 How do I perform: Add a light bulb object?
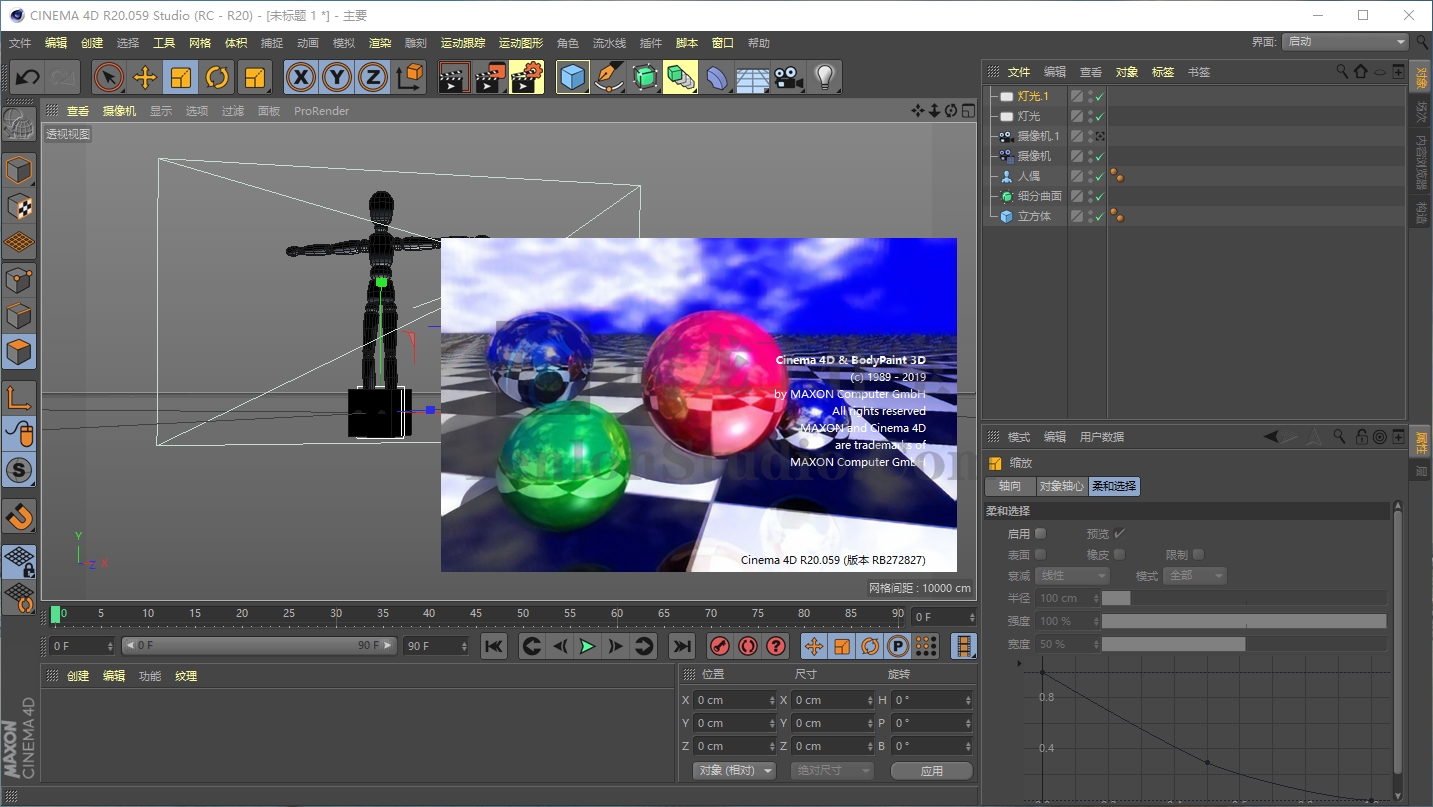click(824, 77)
